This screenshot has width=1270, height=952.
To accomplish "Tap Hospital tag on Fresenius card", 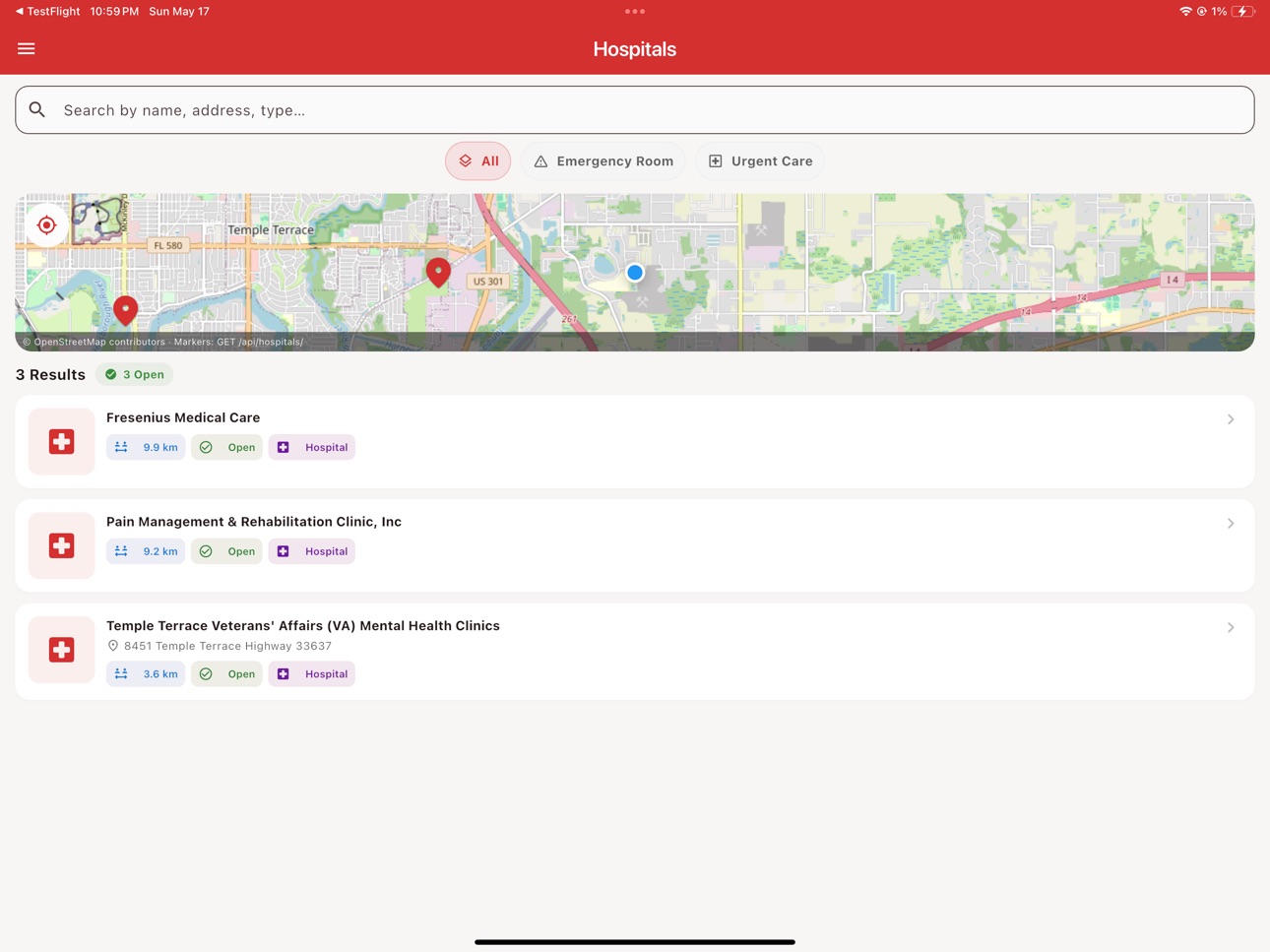I will coord(312,447).
